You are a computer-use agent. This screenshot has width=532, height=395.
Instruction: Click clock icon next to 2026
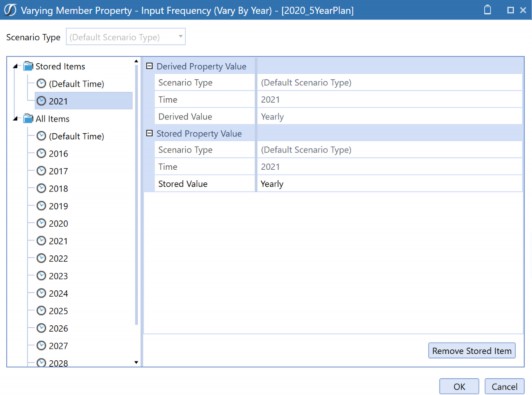41,328
